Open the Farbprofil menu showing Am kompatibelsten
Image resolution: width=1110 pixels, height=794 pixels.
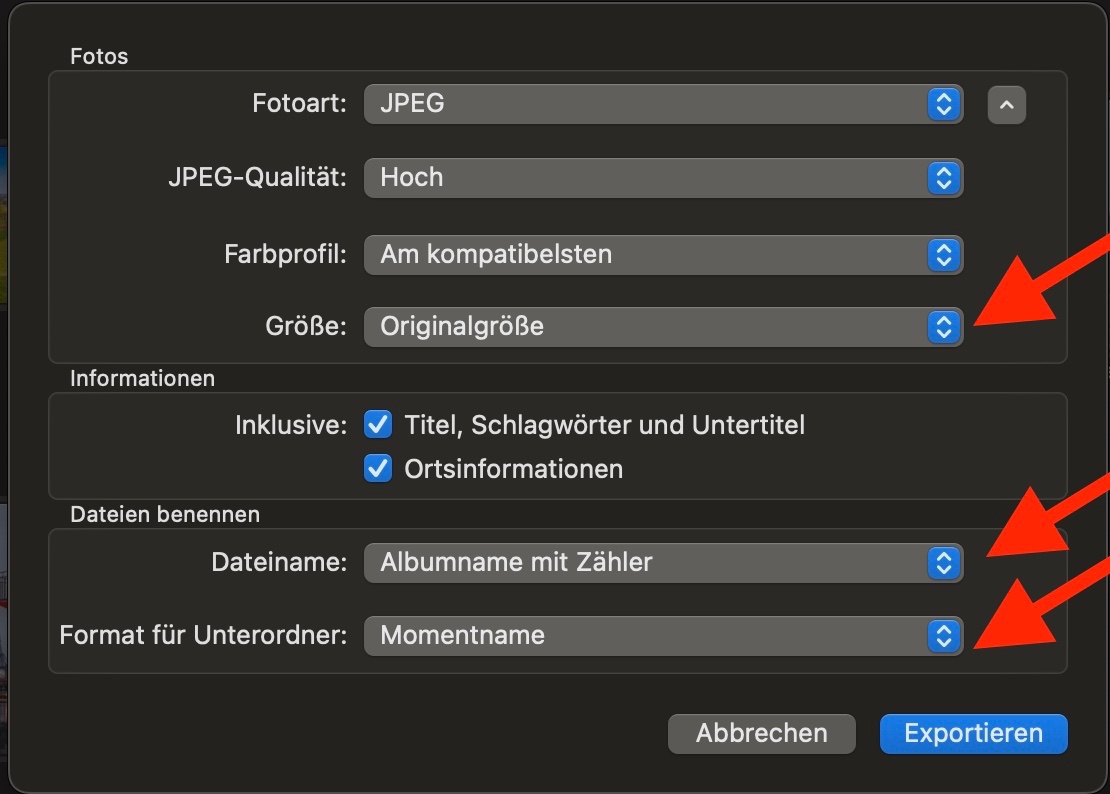pos(645,254)
